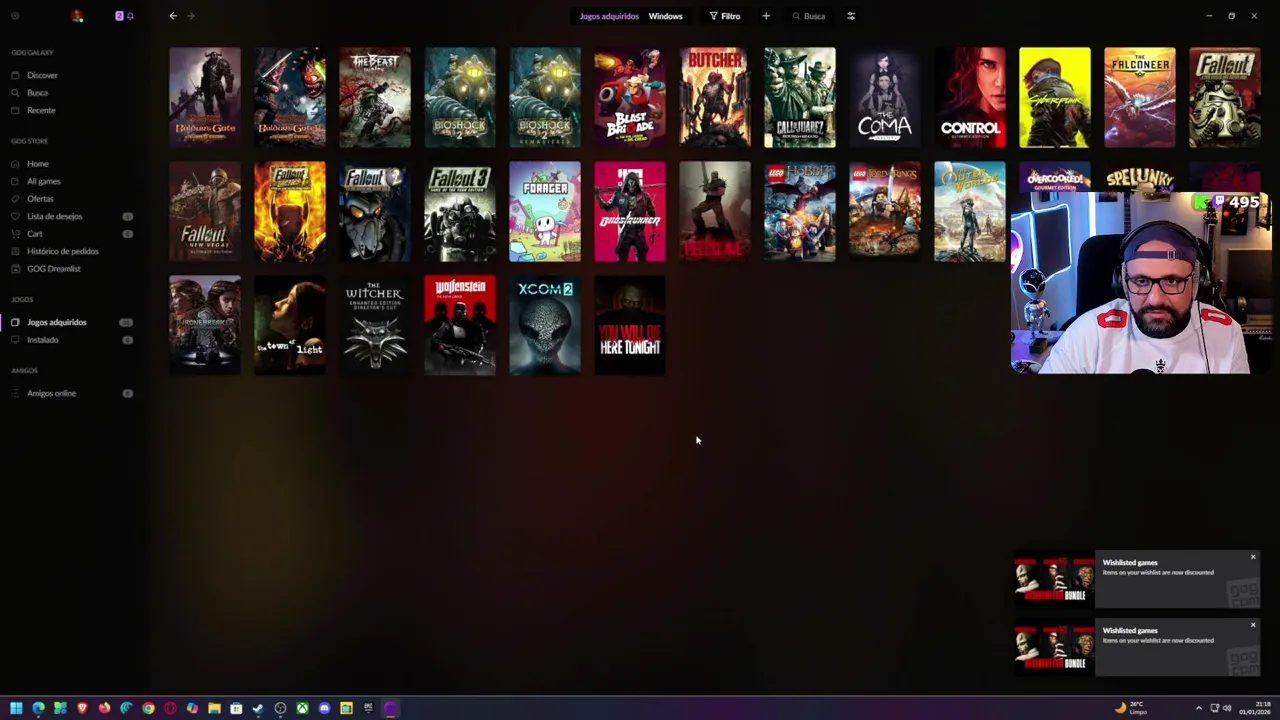Open The Coma game cover
The image size is (1280, 720).
885,97
